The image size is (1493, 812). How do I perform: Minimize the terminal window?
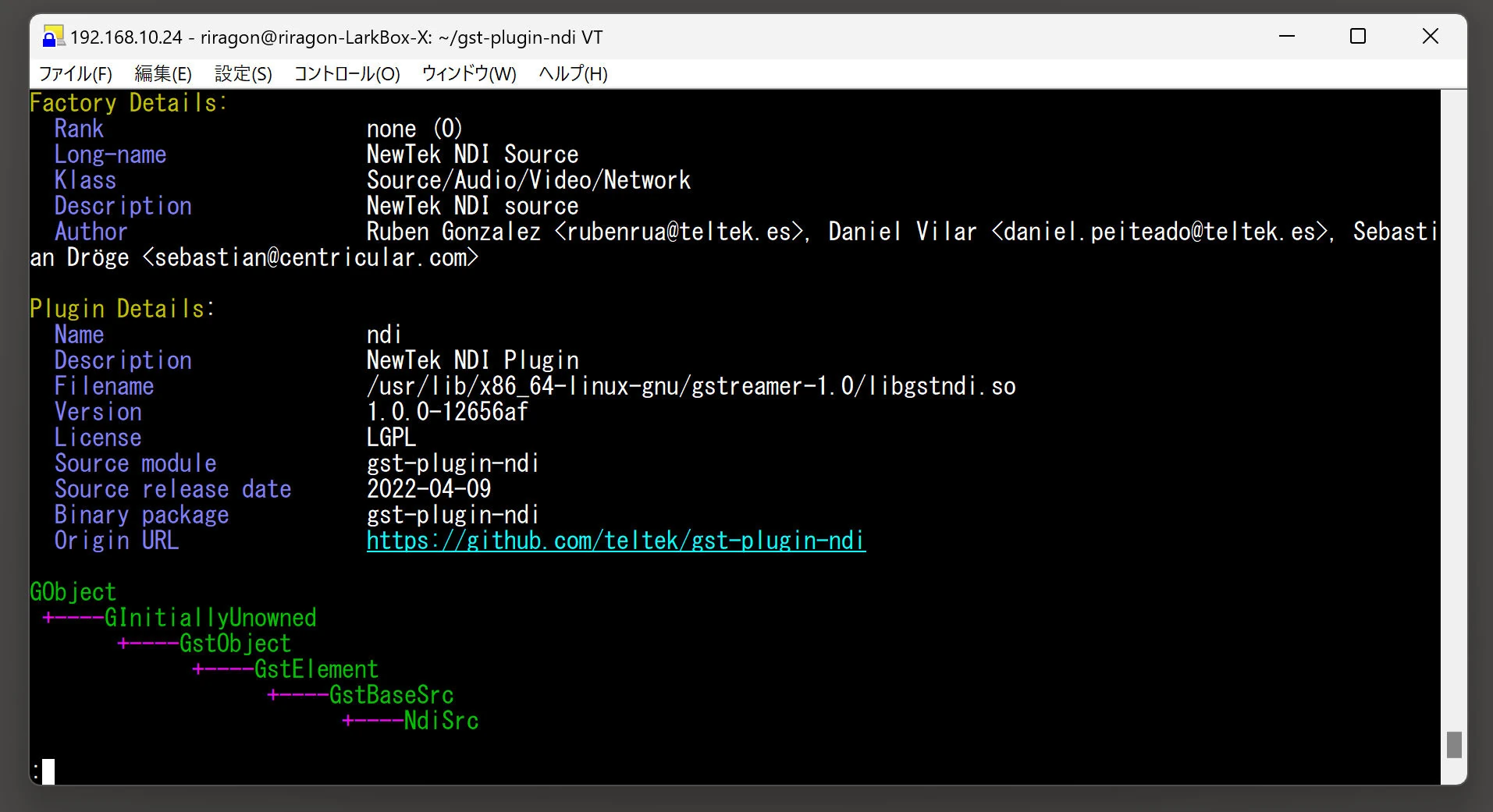[1287, 37]
